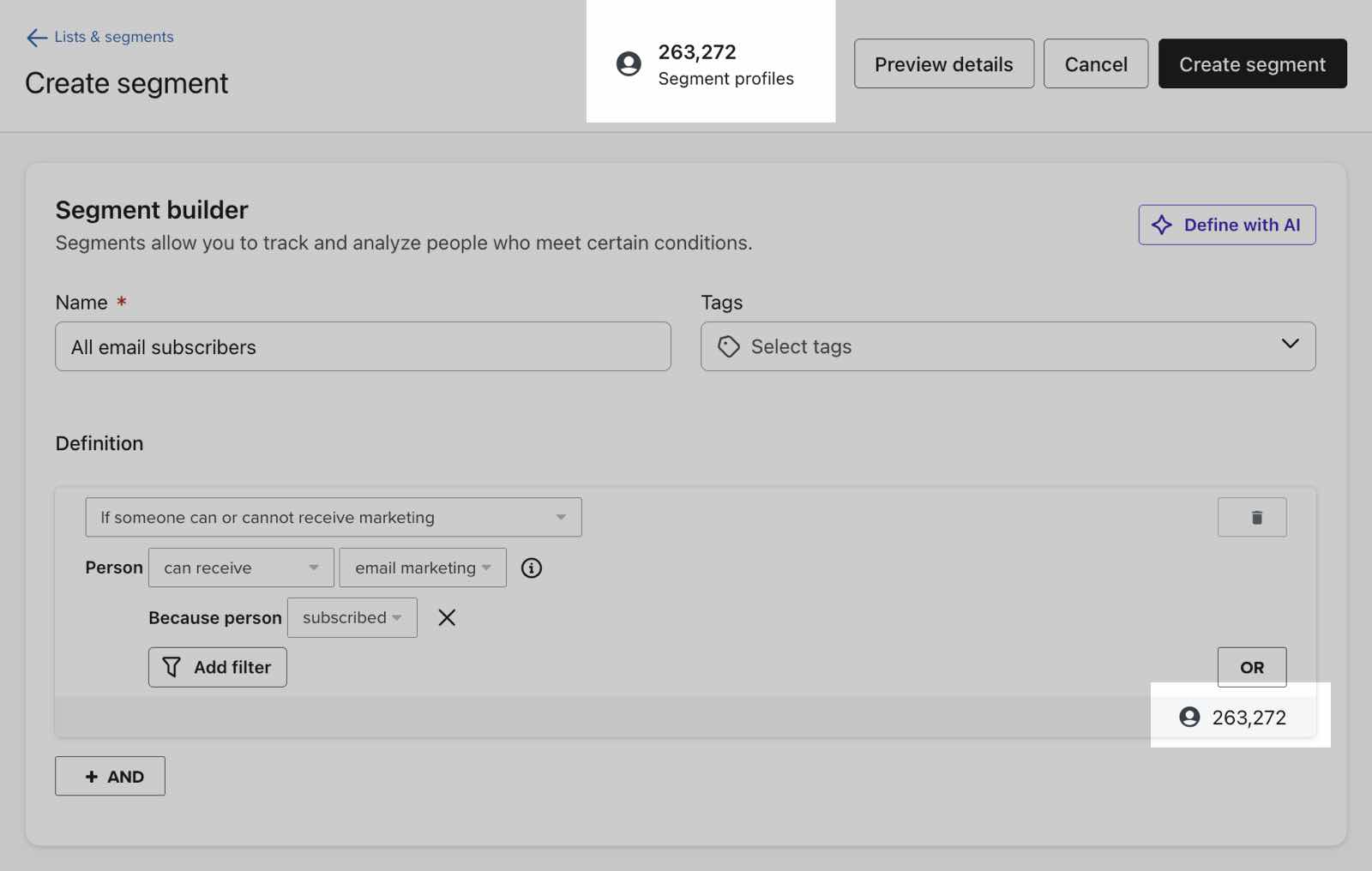Delete the condition using the trash icon
1372x871 pixels.
(x=1252, y=517)
